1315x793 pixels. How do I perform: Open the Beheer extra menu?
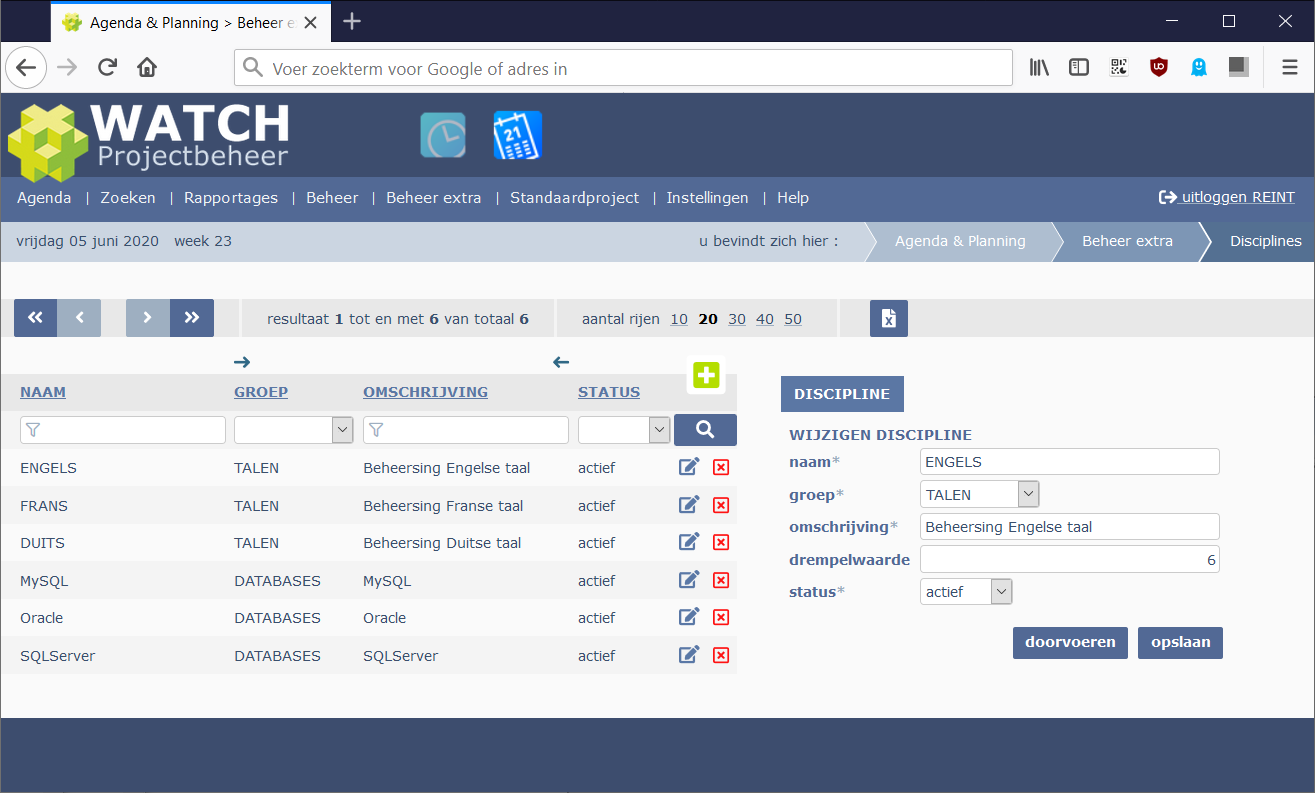434,198
